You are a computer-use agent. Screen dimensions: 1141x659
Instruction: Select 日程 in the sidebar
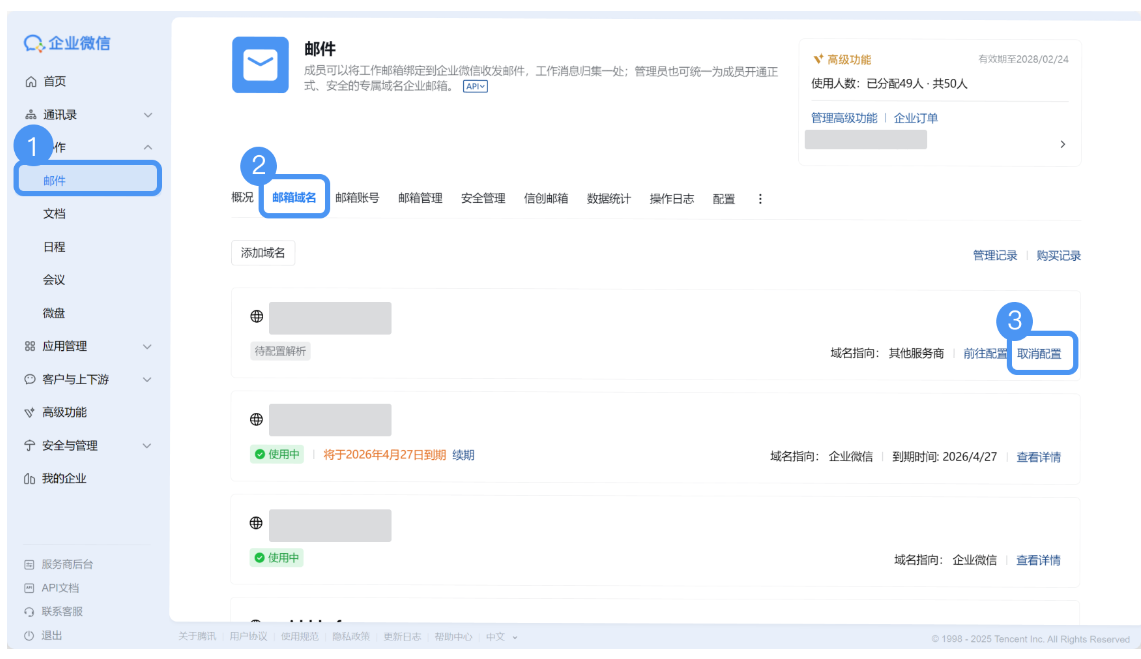point(53,246)
